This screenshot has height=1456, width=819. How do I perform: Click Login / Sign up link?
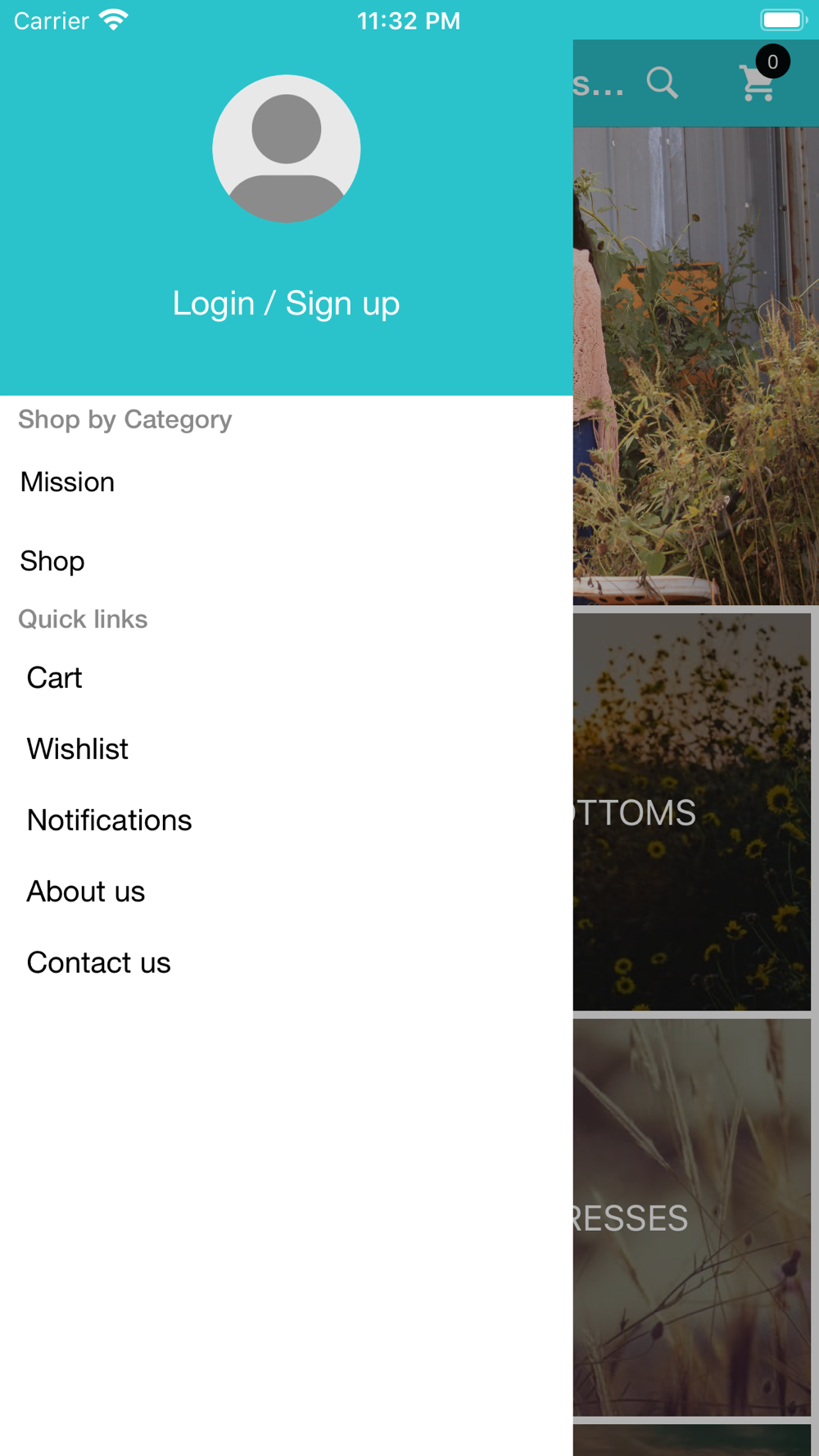tap(286, 303)
